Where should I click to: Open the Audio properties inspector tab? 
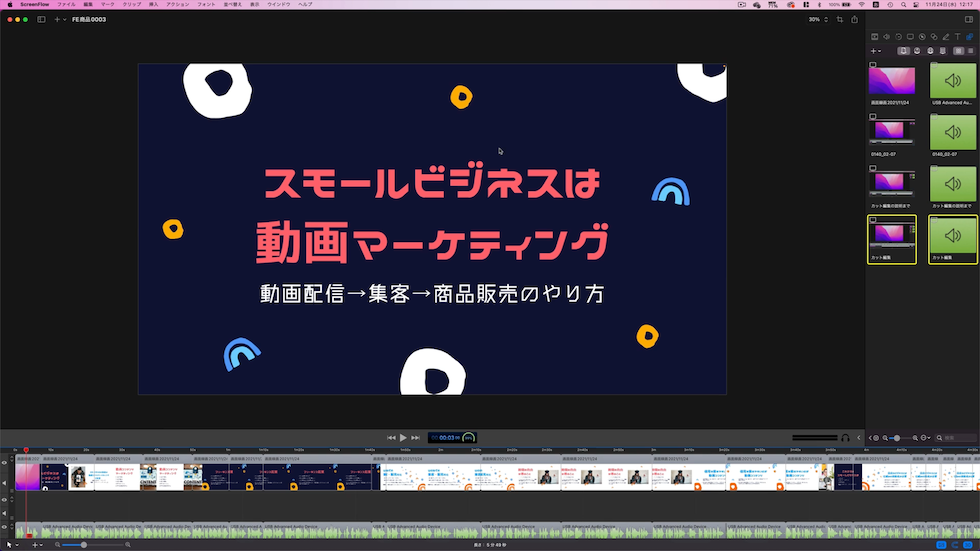pos(886,37)
